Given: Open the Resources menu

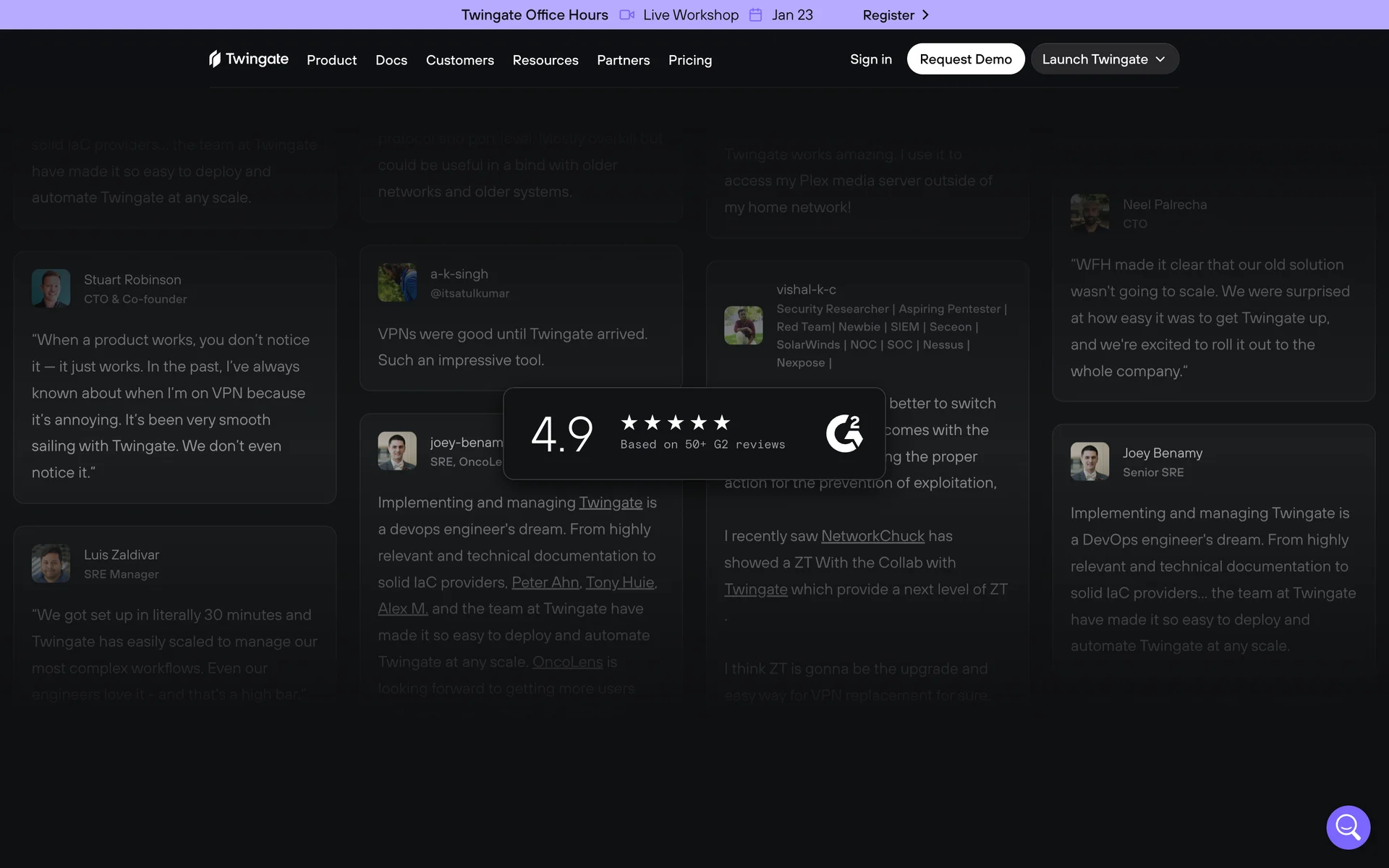Looking at the screenshot, I should [545, 60].
